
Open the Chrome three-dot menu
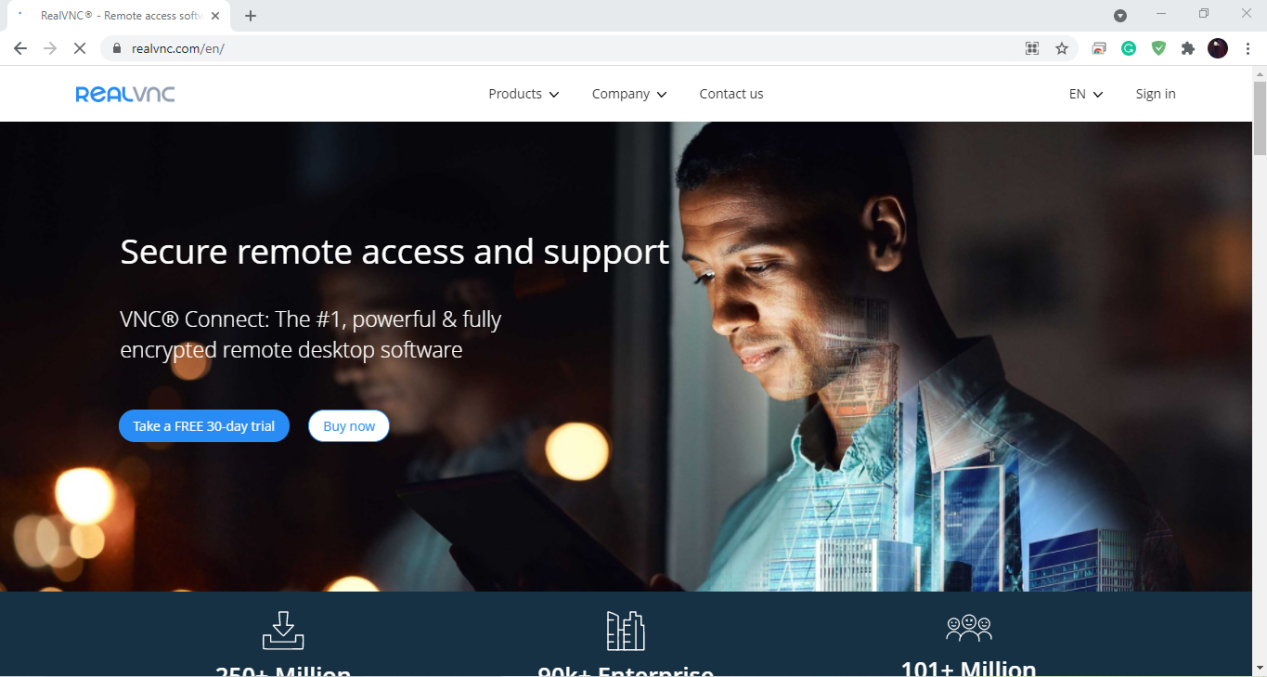(x=1248, y=48)
